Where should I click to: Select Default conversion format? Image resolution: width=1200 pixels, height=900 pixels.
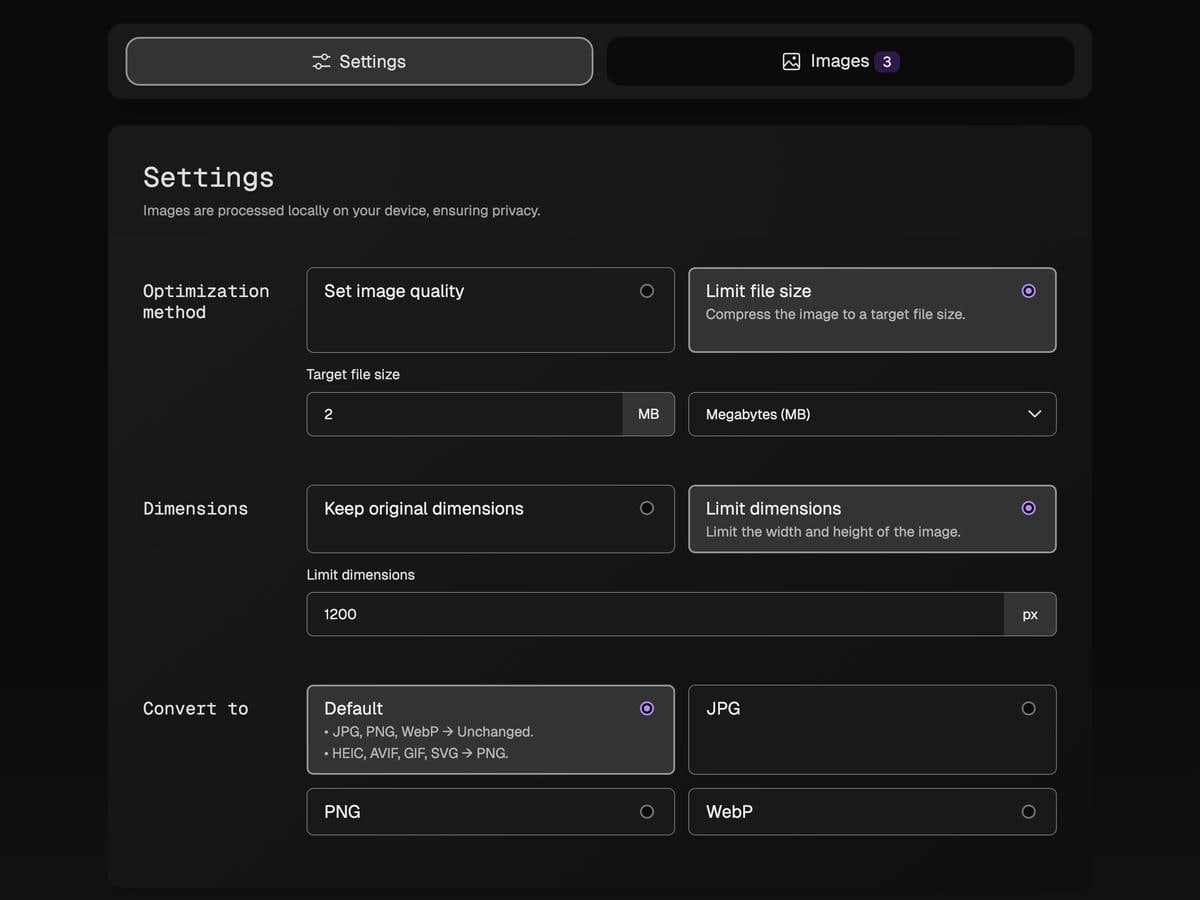(x=490, y=729)
